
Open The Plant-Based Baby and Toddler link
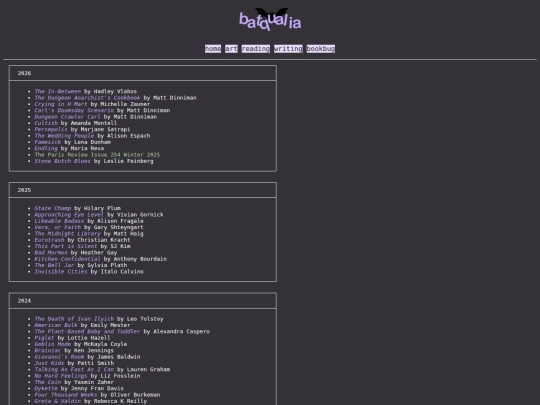[x=87, y=331]
